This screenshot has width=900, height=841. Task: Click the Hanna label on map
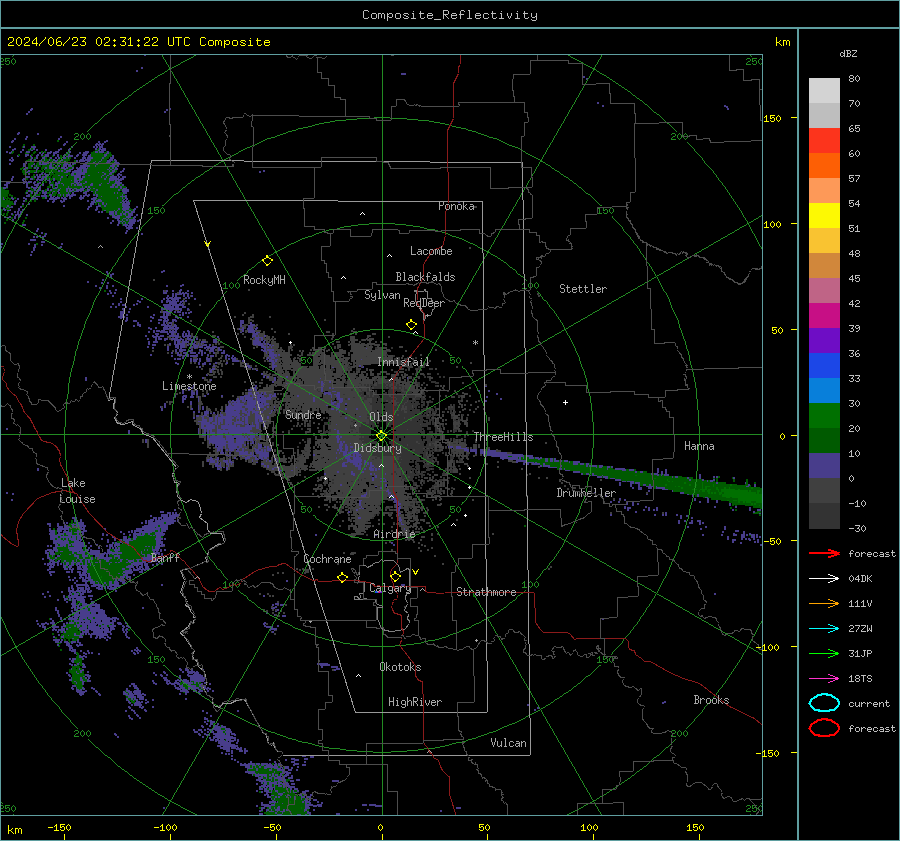(699, 446)
